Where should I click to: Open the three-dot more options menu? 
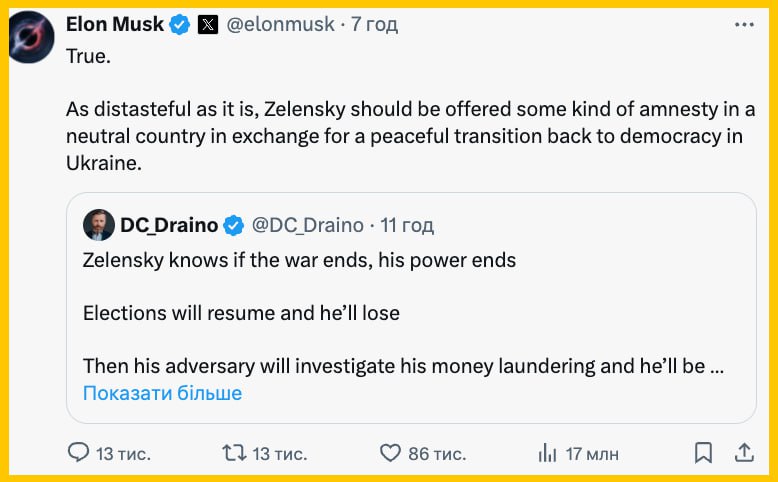[744, 25]
